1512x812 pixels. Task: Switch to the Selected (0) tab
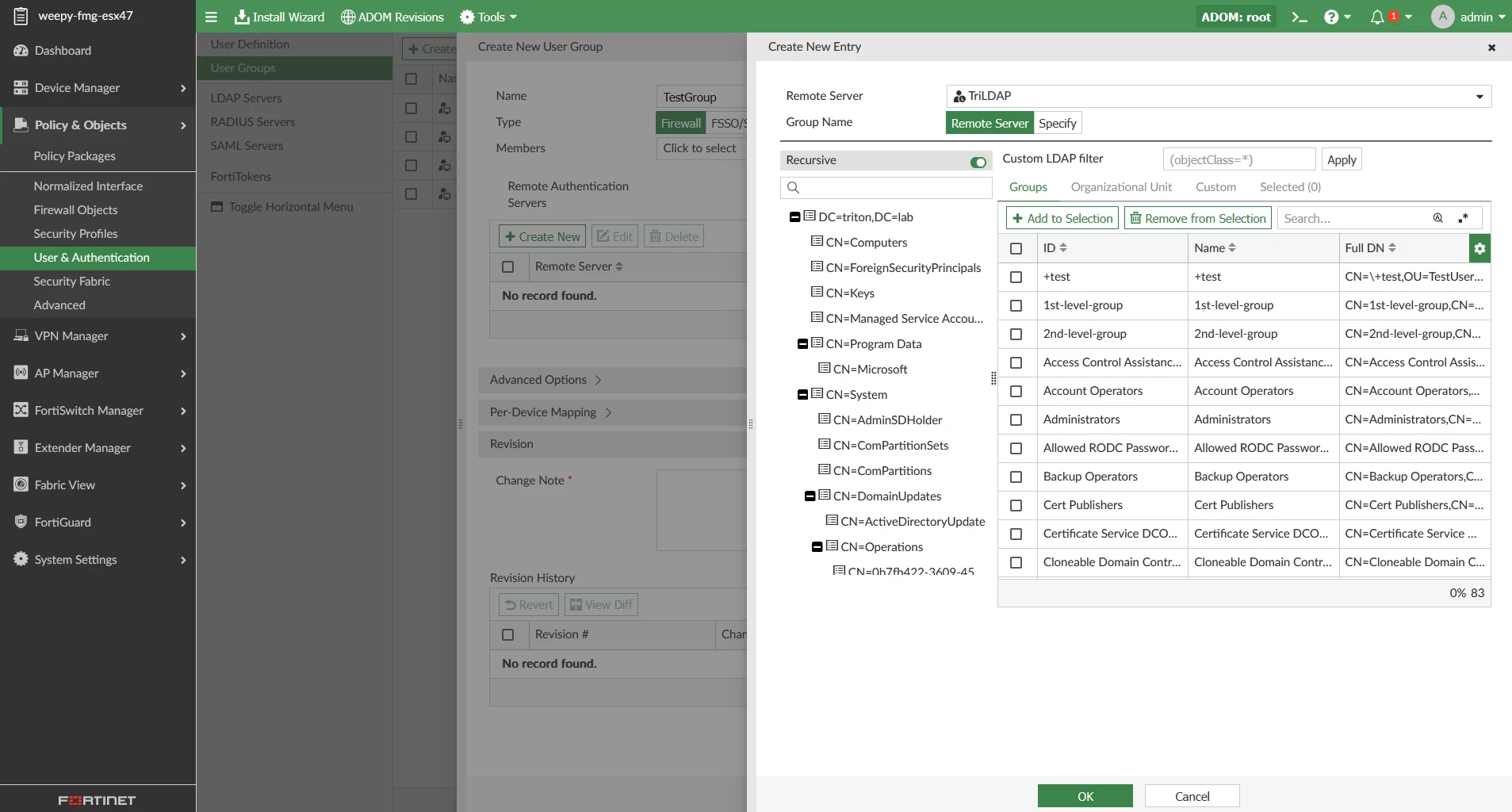(1290, 187)
